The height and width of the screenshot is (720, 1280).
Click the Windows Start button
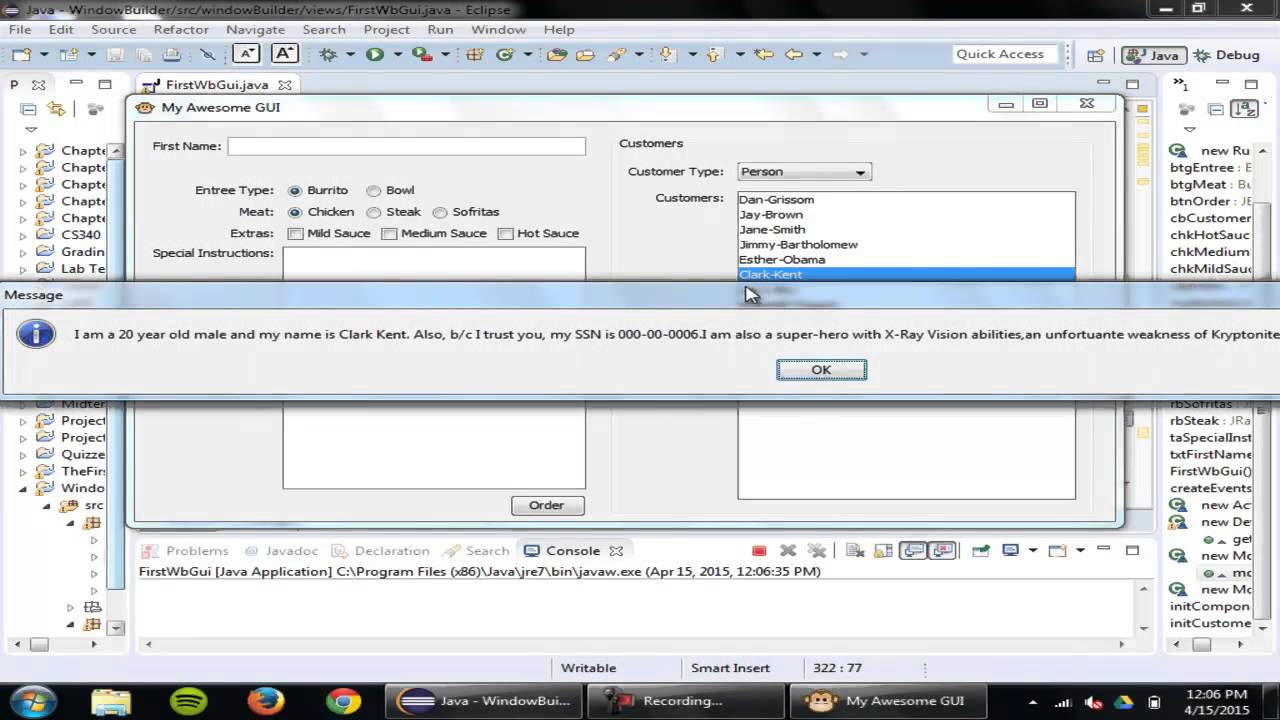[x=35, y=701]
